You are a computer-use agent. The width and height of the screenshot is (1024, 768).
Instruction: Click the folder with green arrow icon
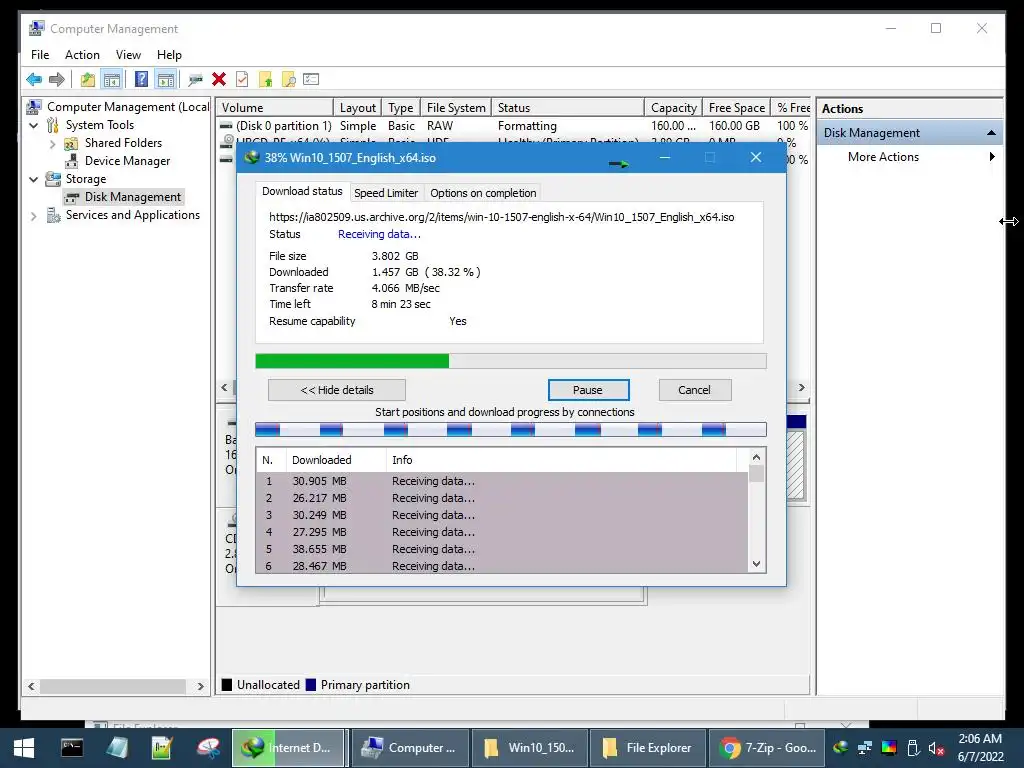coord(265,80)
